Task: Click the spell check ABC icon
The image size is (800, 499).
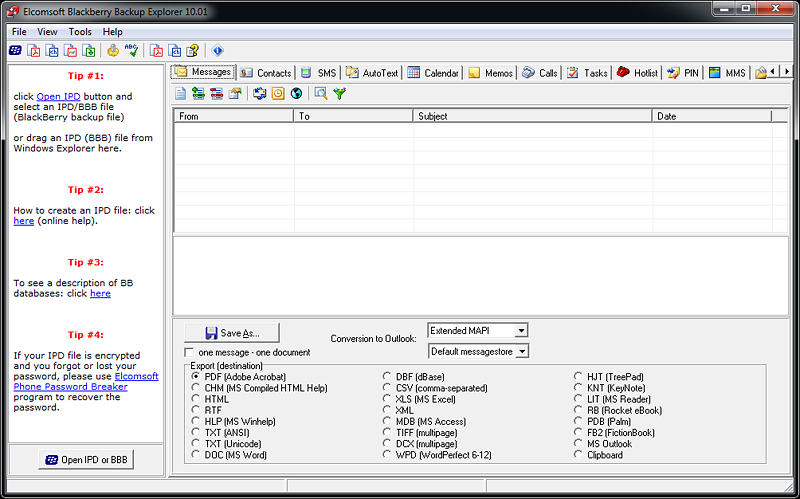Action: point(131,50)
